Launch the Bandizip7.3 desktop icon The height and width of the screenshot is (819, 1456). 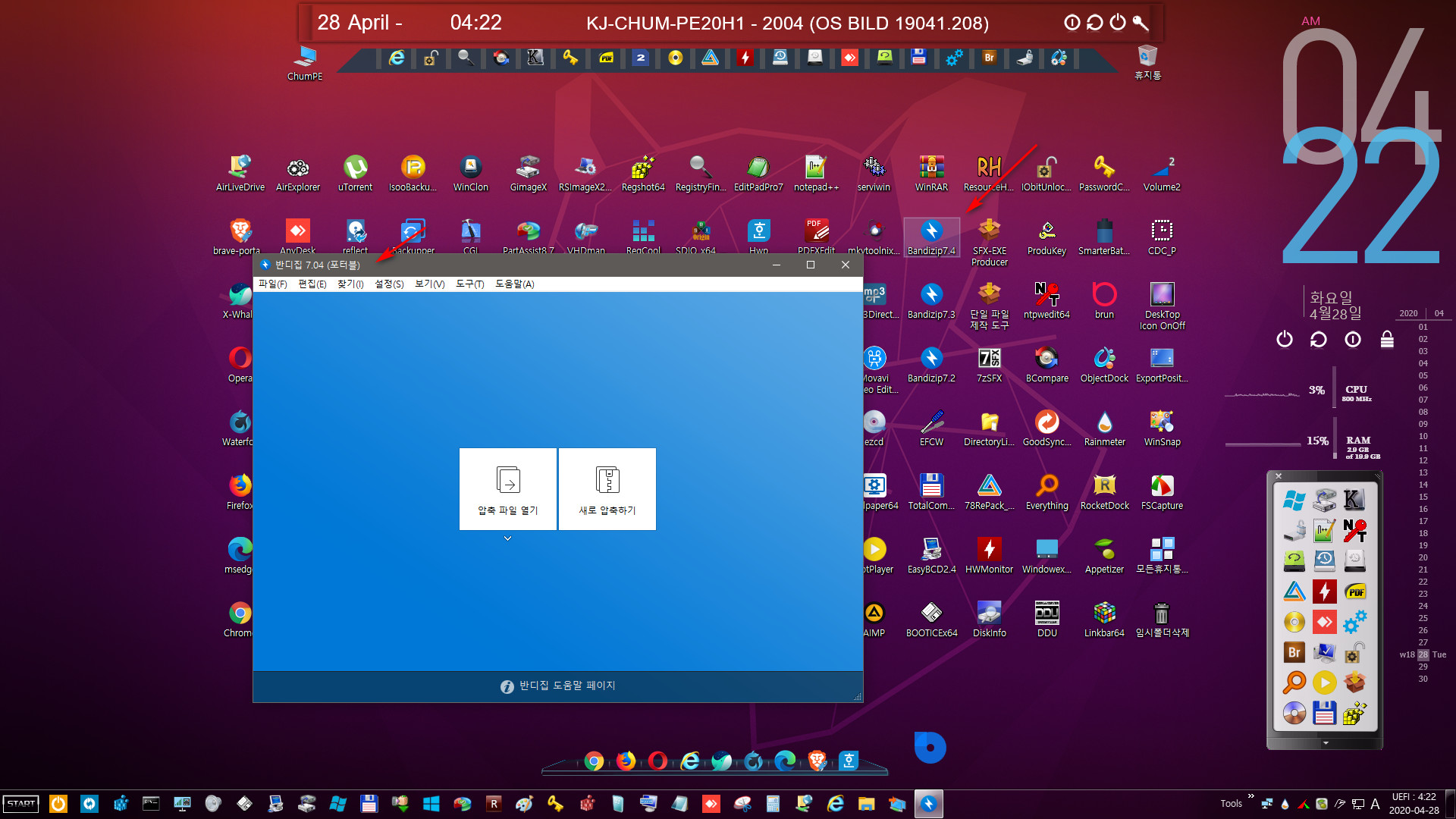coord(931,300)
